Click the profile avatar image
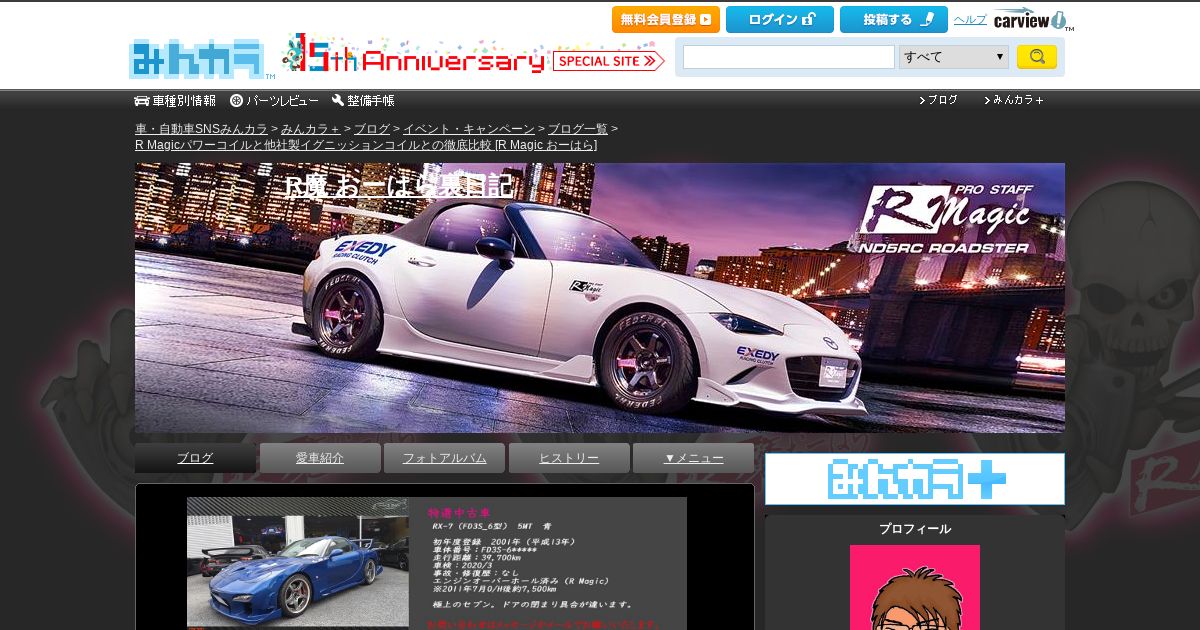1200x630 pixels. tap(915, 588)
